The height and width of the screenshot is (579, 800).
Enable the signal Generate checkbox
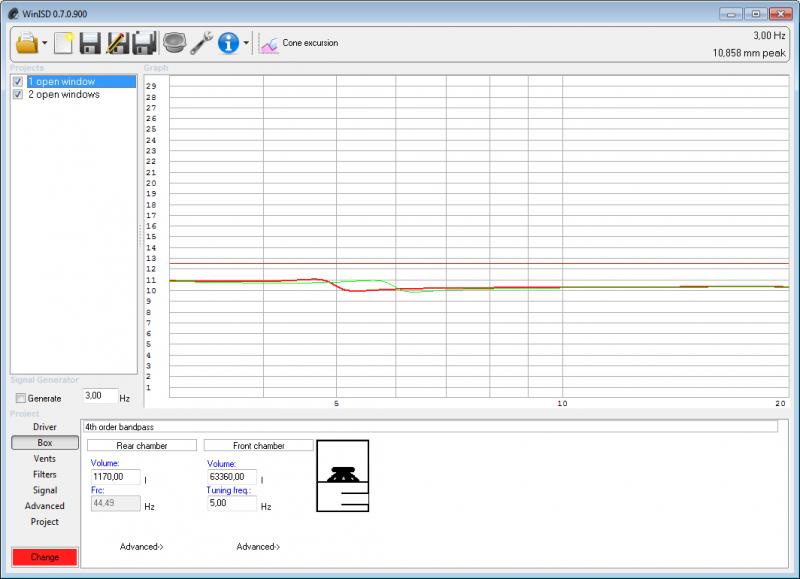[x=21, y=398]
